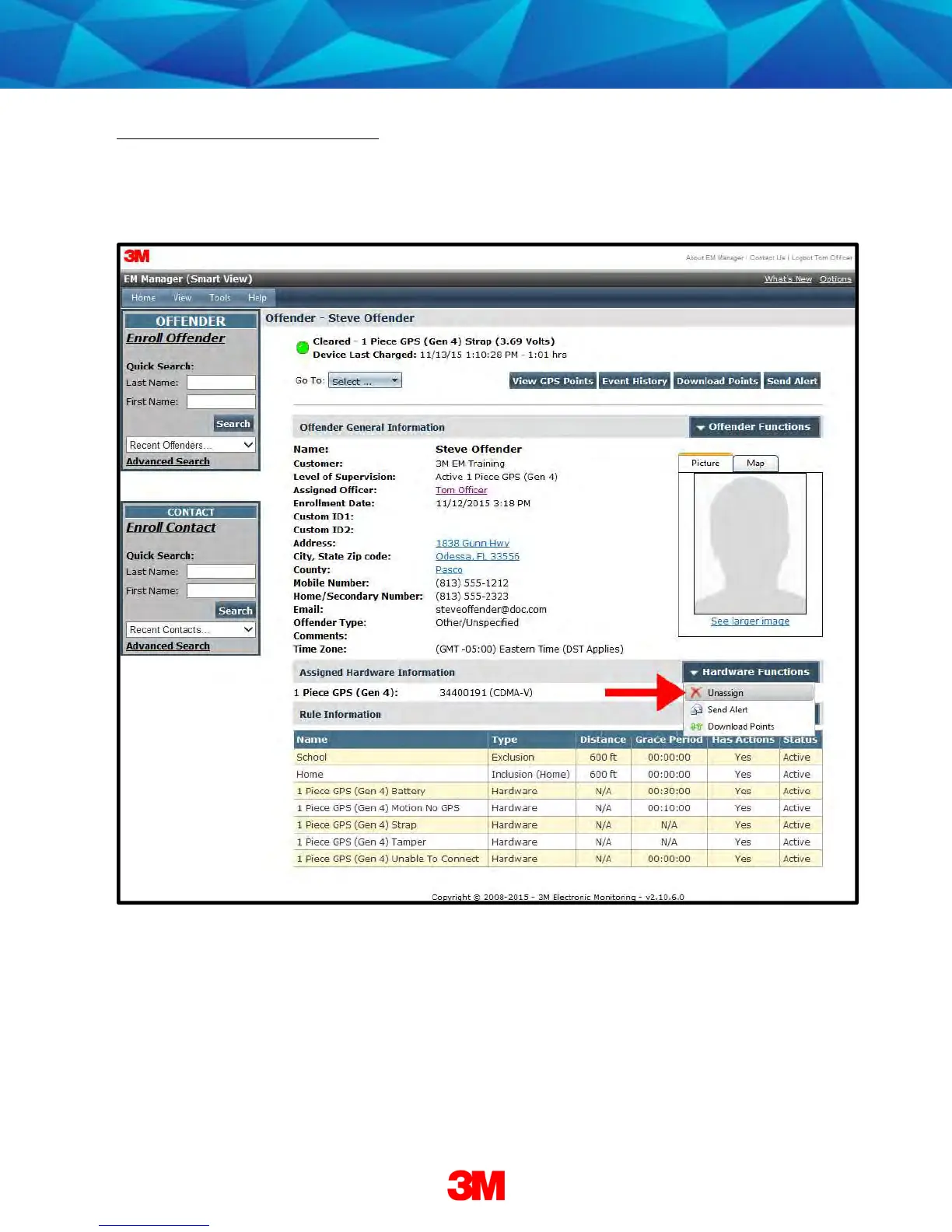Click the Odessa, FL 33556 link
The height and width of the screenshot is (1232, 952).
tap(478, 556)
